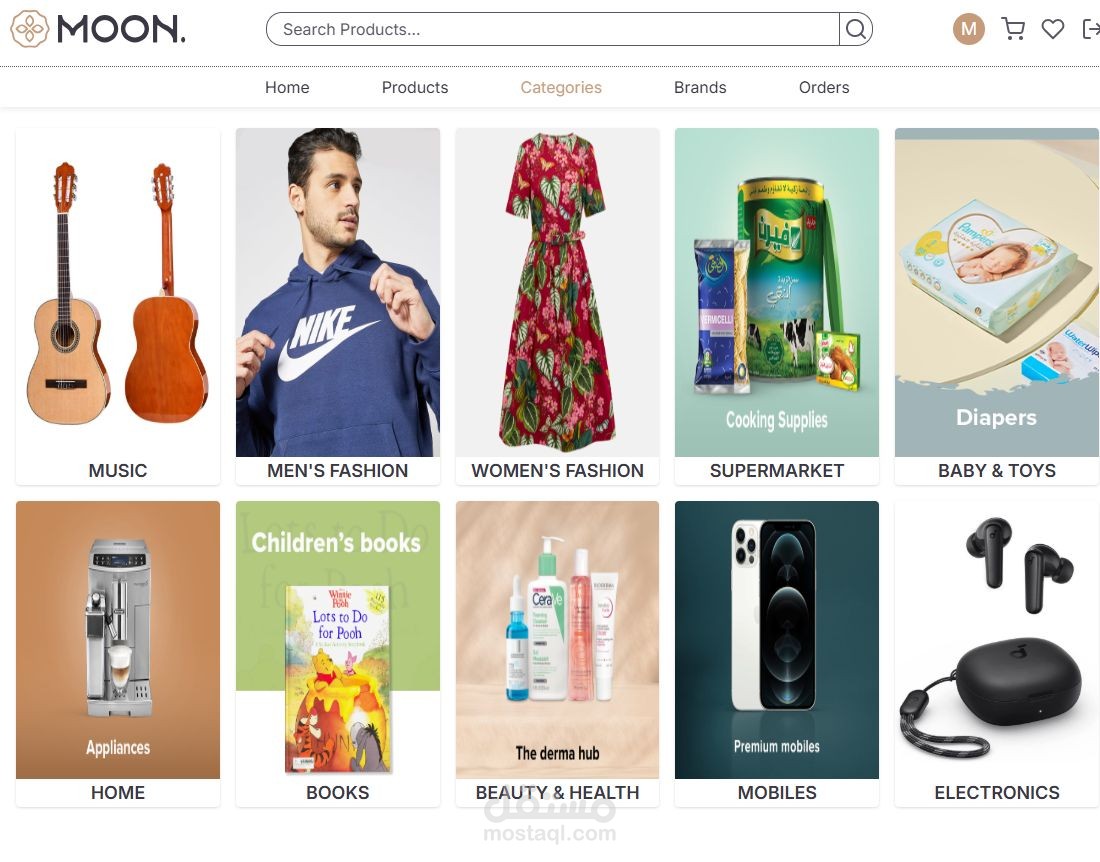Choose the Supermarket category image
Screen dimensions: 1100x862
(777, 292)
